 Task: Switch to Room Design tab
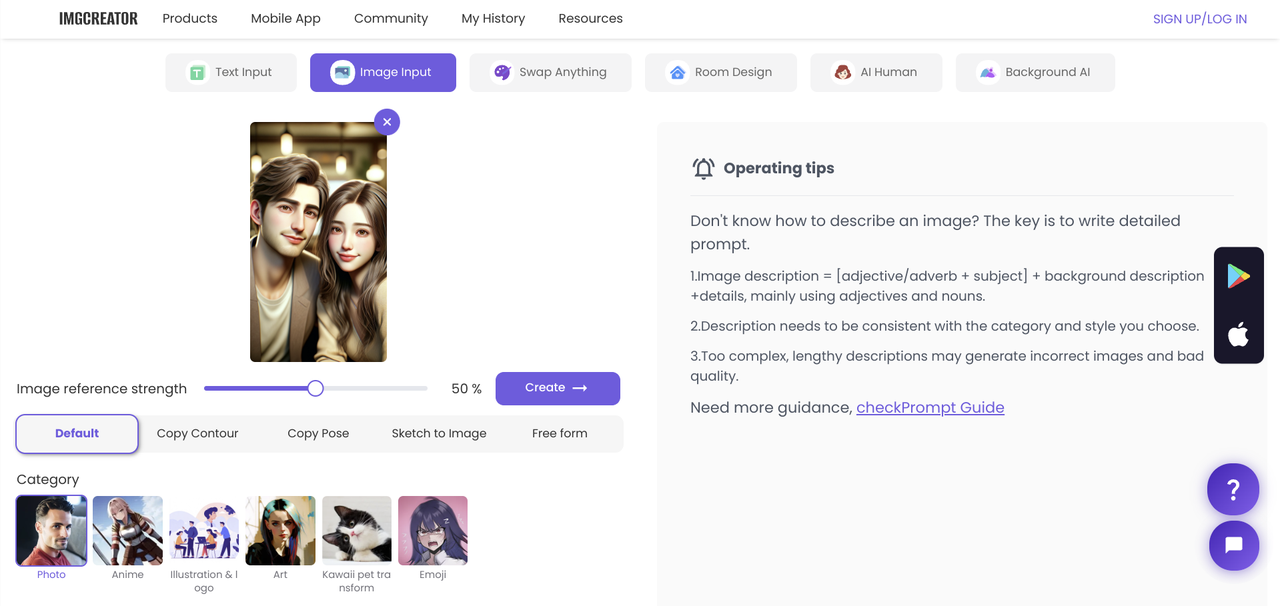(721, 72)
